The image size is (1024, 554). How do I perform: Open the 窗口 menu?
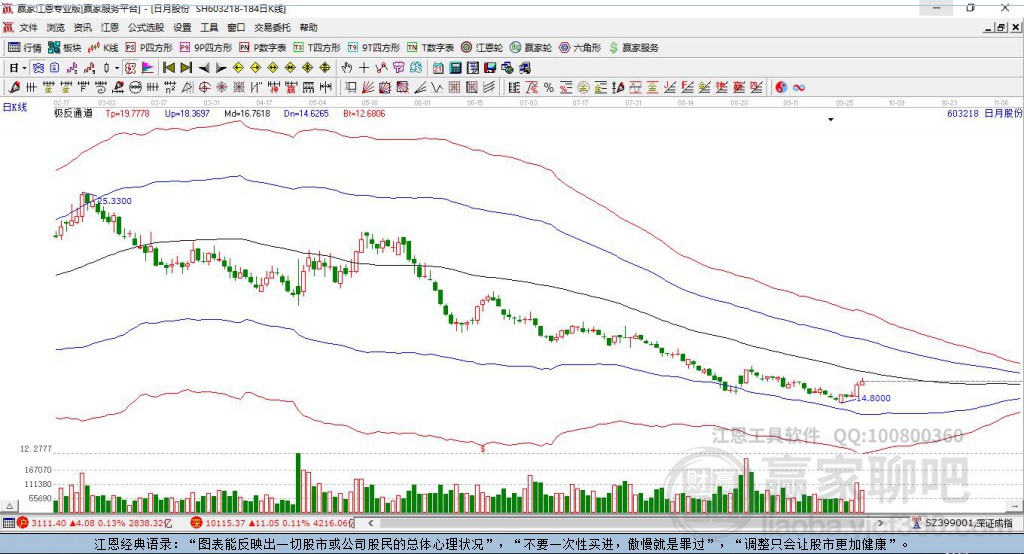(x=236, y=27)
